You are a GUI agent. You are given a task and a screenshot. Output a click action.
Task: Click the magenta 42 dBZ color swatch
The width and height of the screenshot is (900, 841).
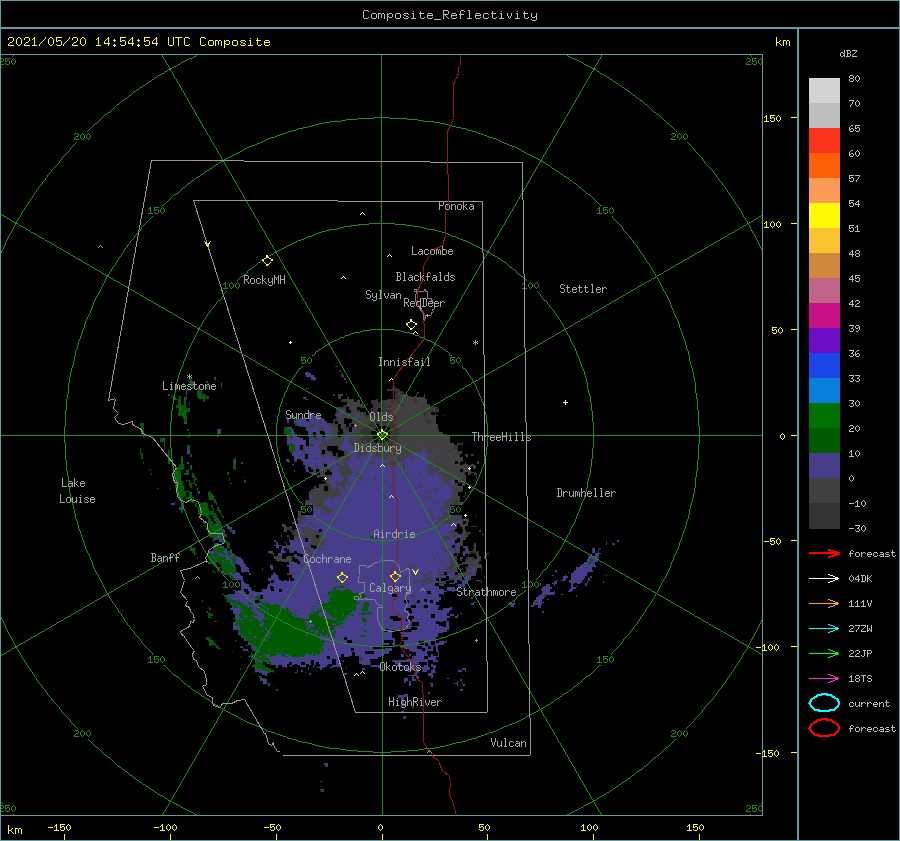pyautogui.click(x=824, y=316)
